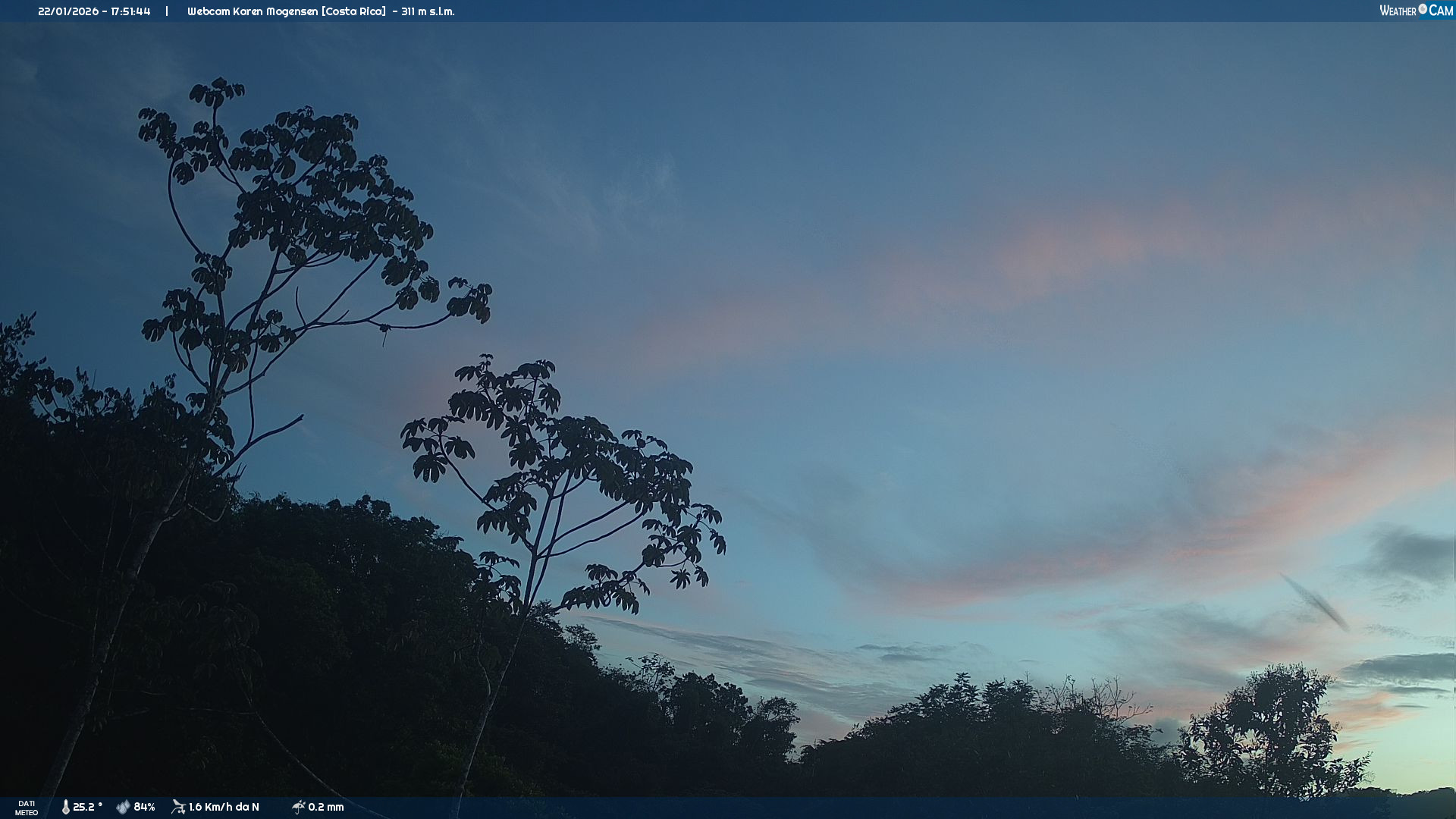Click the 25.2° temperature reading

(87, 807)
